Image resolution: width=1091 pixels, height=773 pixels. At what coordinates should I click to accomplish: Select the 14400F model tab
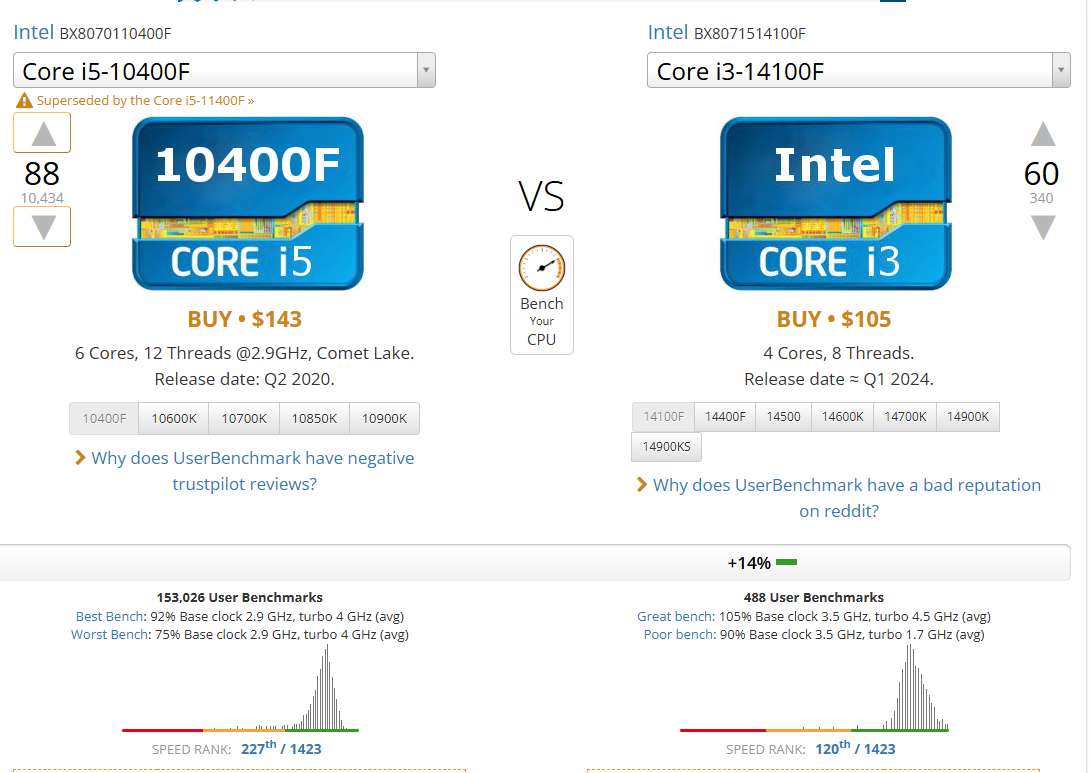coord(725,417)
